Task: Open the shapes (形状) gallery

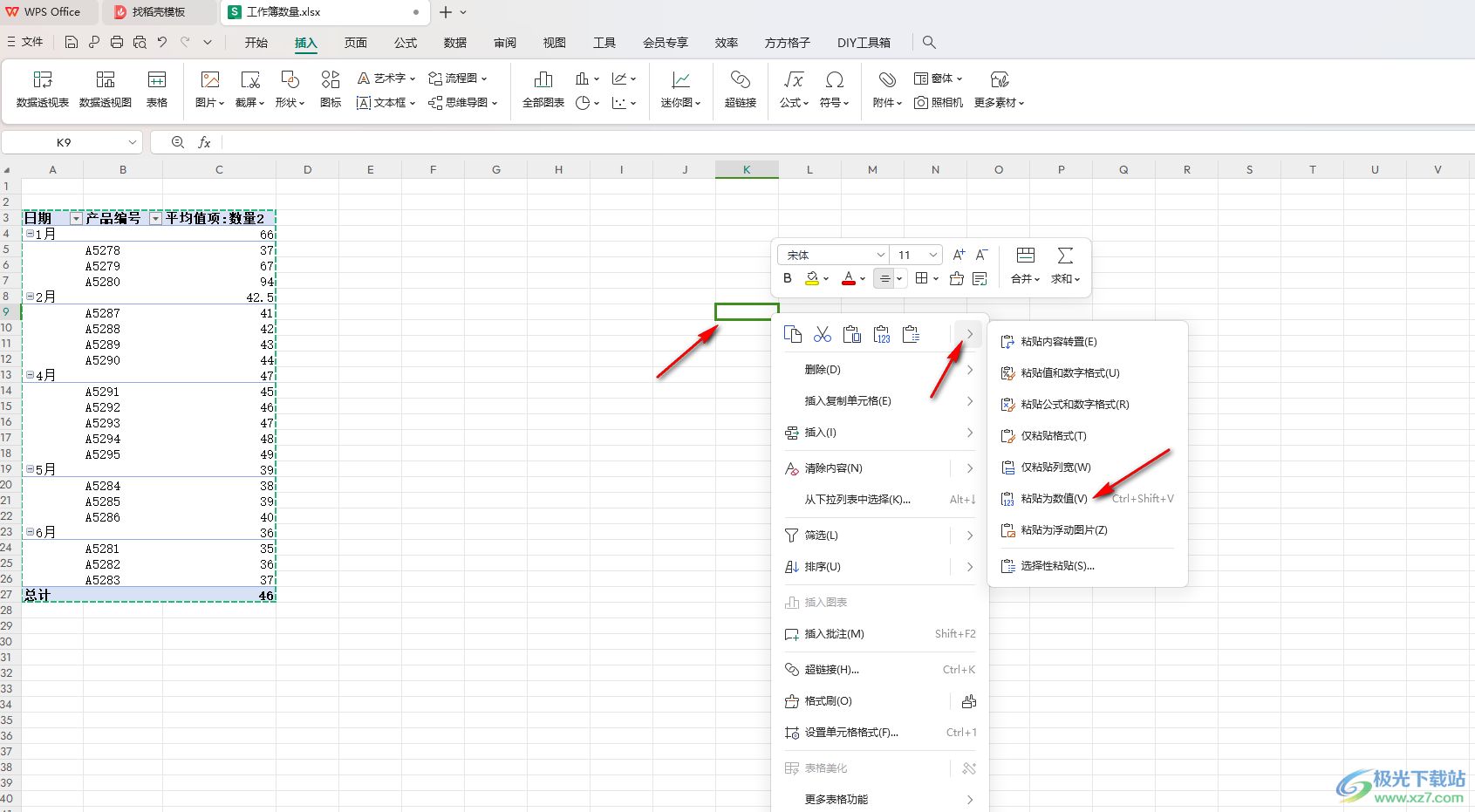Action: tap(290, 90)
